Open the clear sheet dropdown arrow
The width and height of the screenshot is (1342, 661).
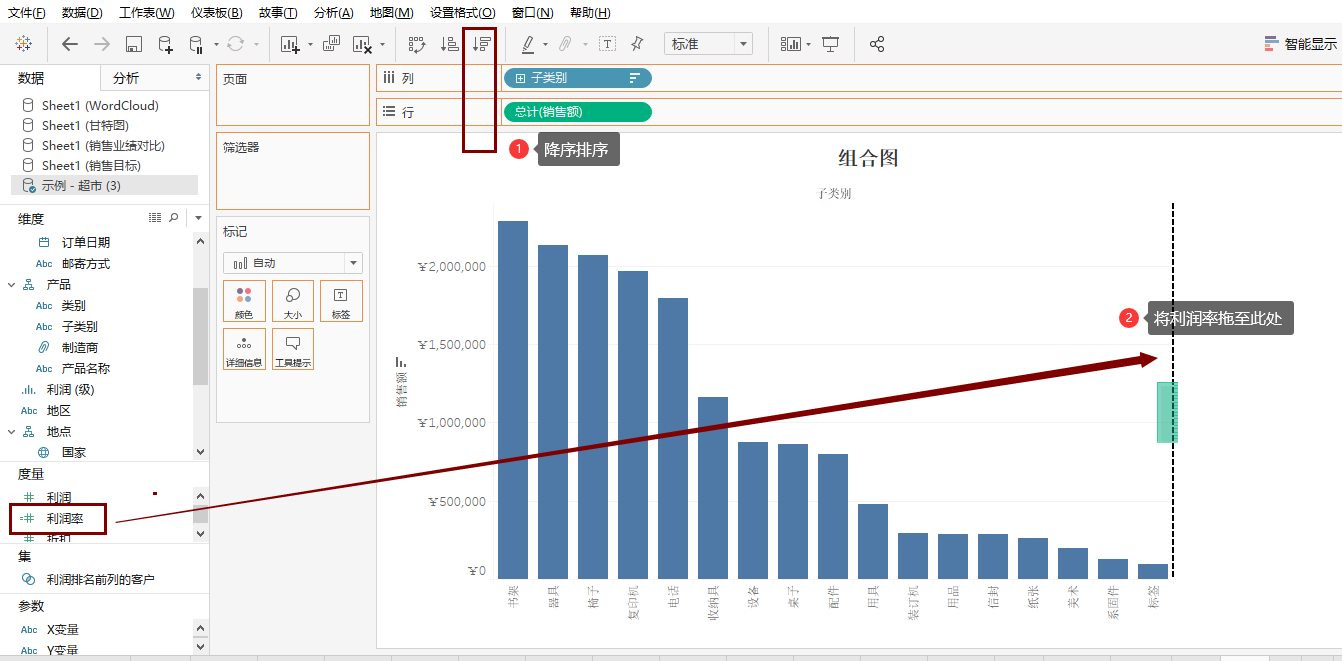[x=382, y=44]
